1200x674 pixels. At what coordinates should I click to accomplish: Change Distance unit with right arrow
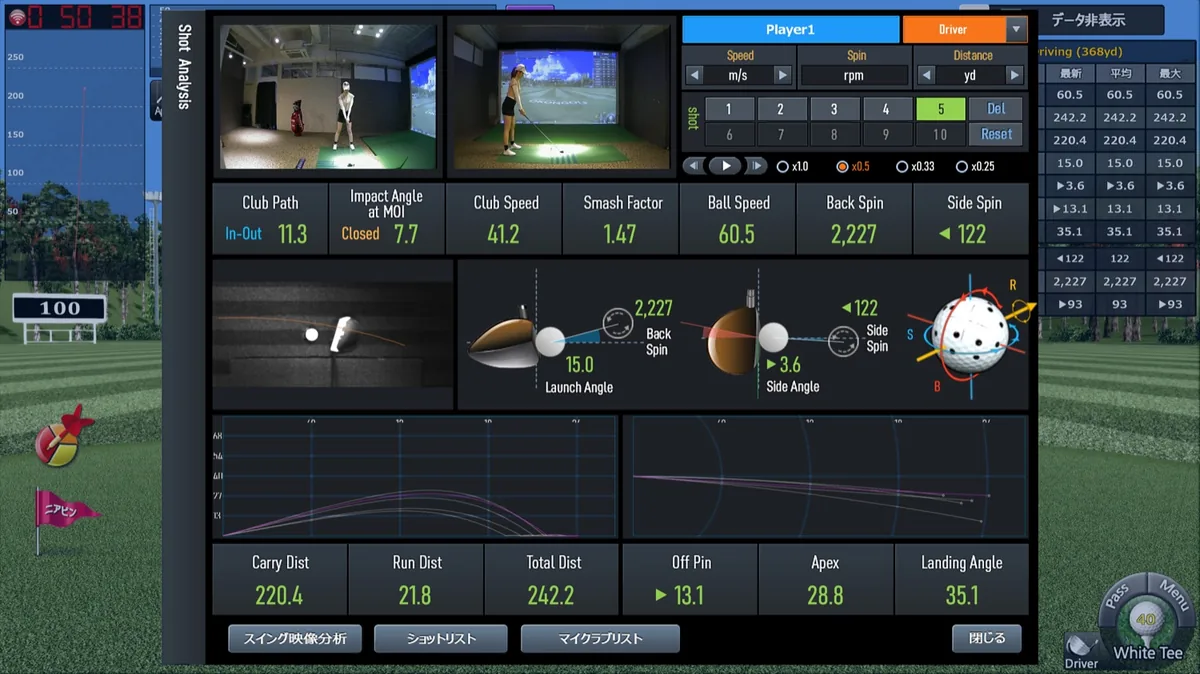pos(1015,75)
